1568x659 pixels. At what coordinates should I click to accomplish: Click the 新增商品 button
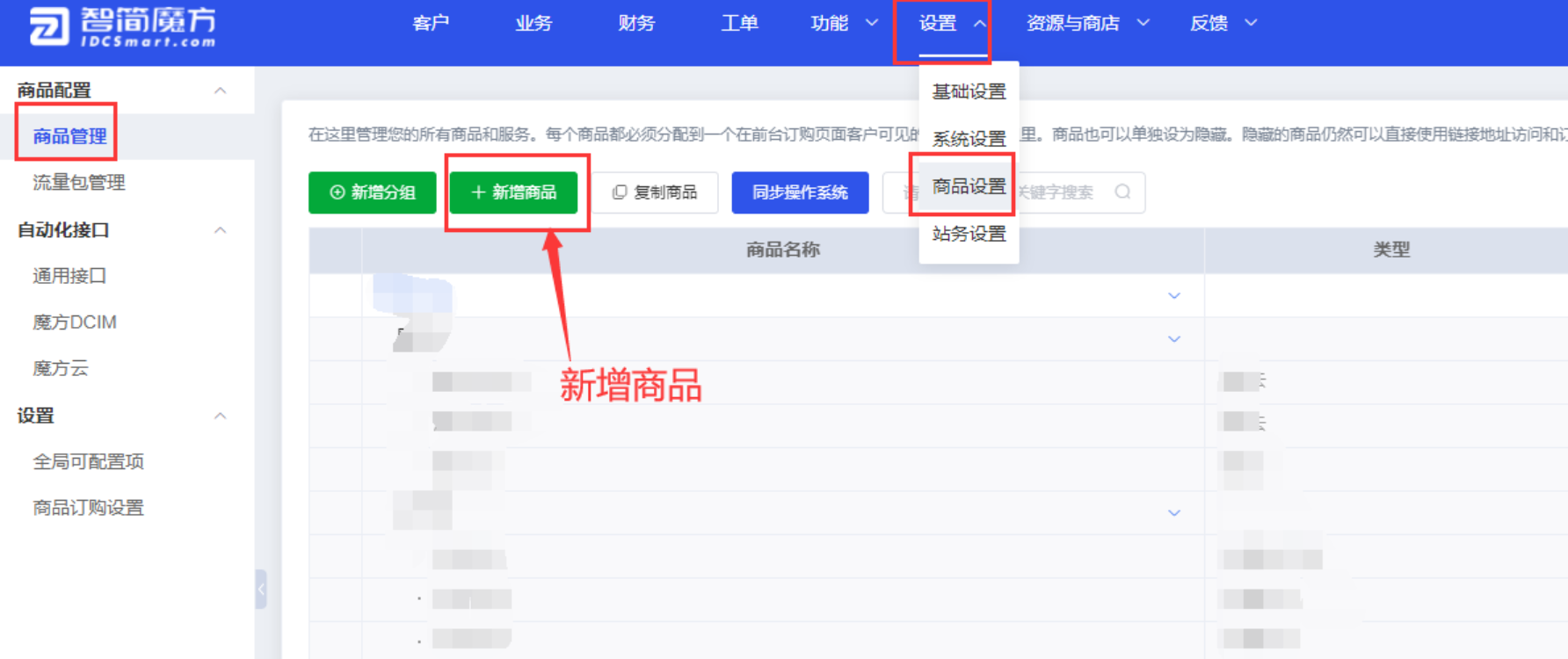[x=514, y=192]
